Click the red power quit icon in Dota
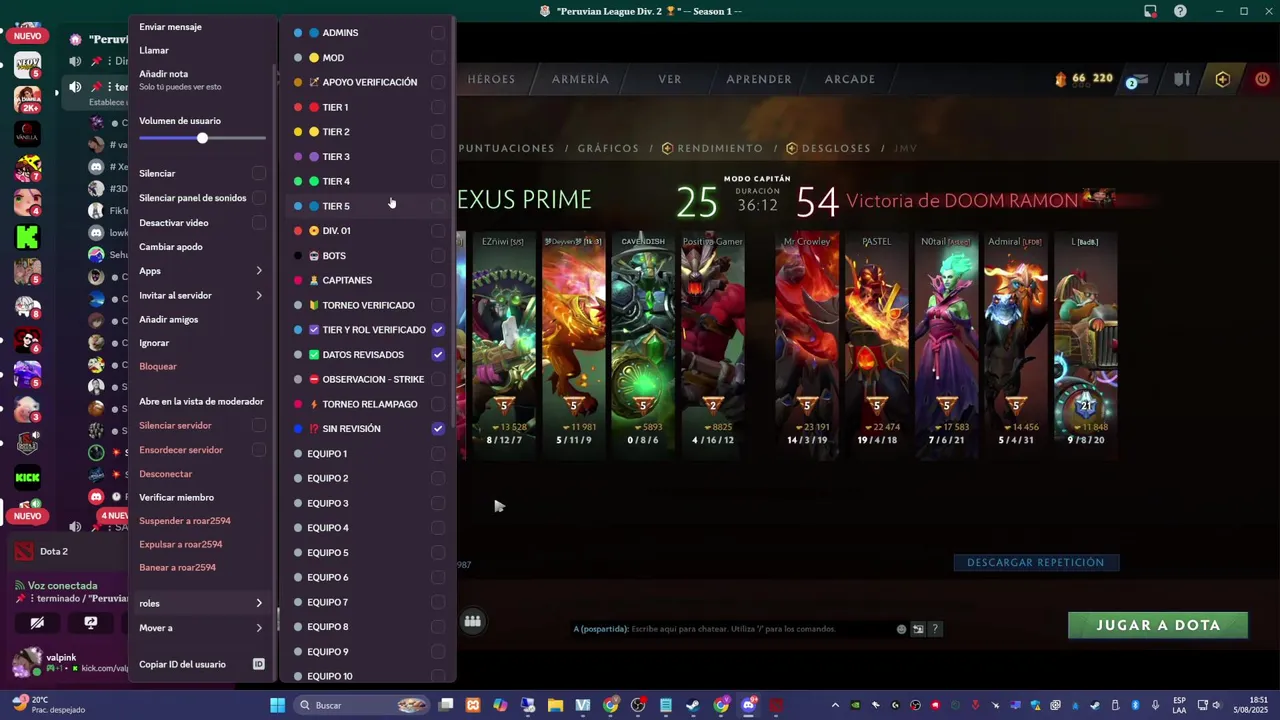Viewport: 1280px width, 720px height. point(1262,79)
